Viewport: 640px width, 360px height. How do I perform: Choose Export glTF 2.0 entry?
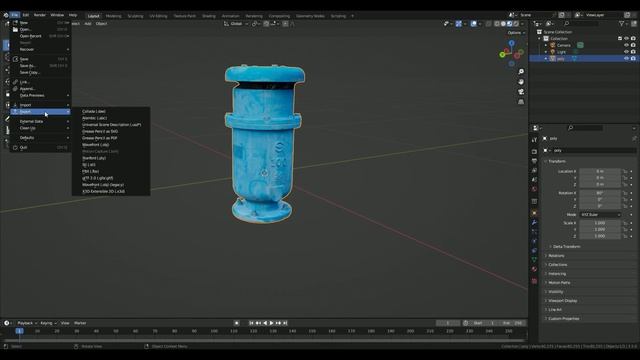tap(98, 178)
